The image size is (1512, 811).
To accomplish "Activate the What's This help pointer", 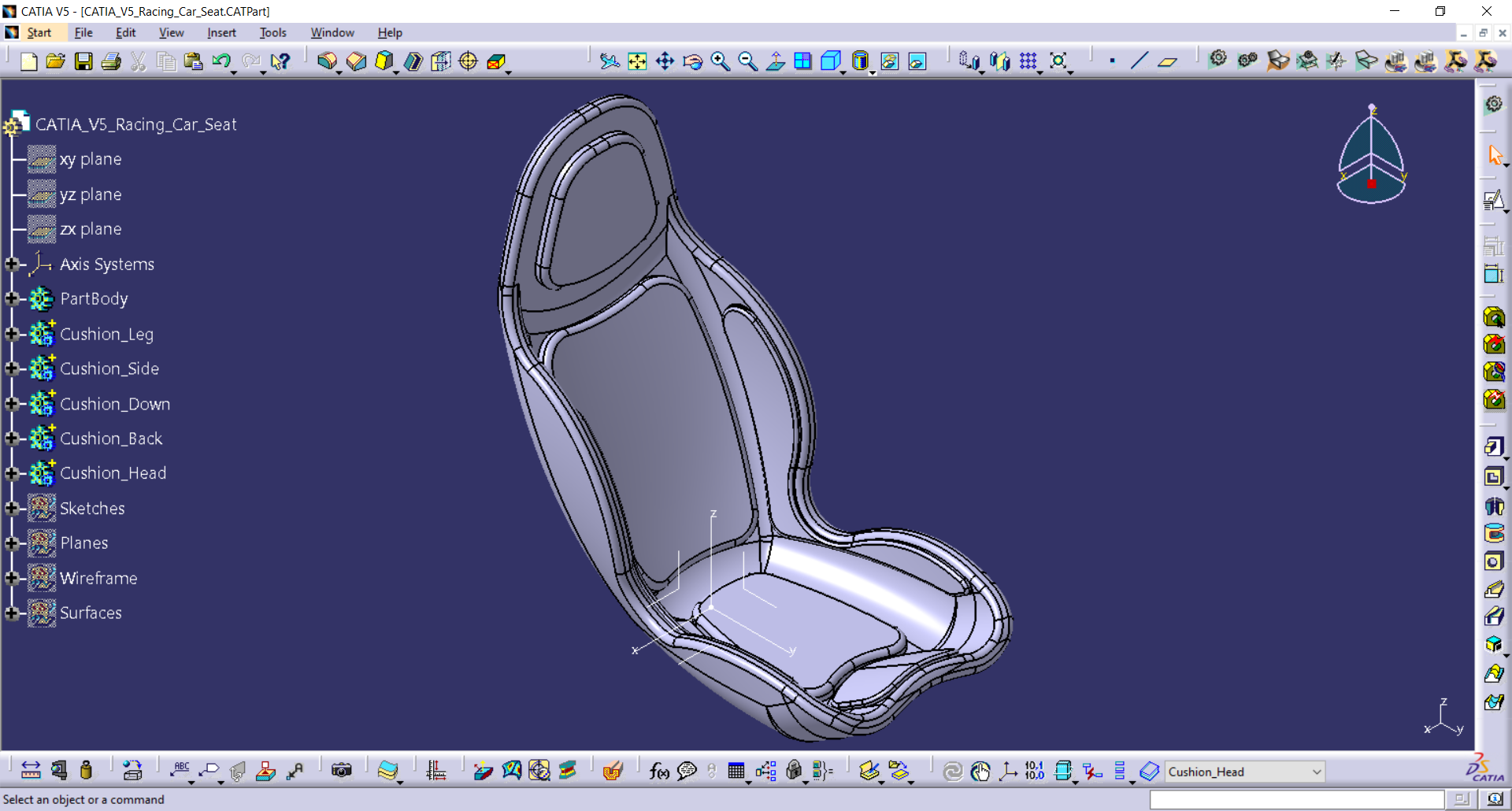I will click(280, 61).
